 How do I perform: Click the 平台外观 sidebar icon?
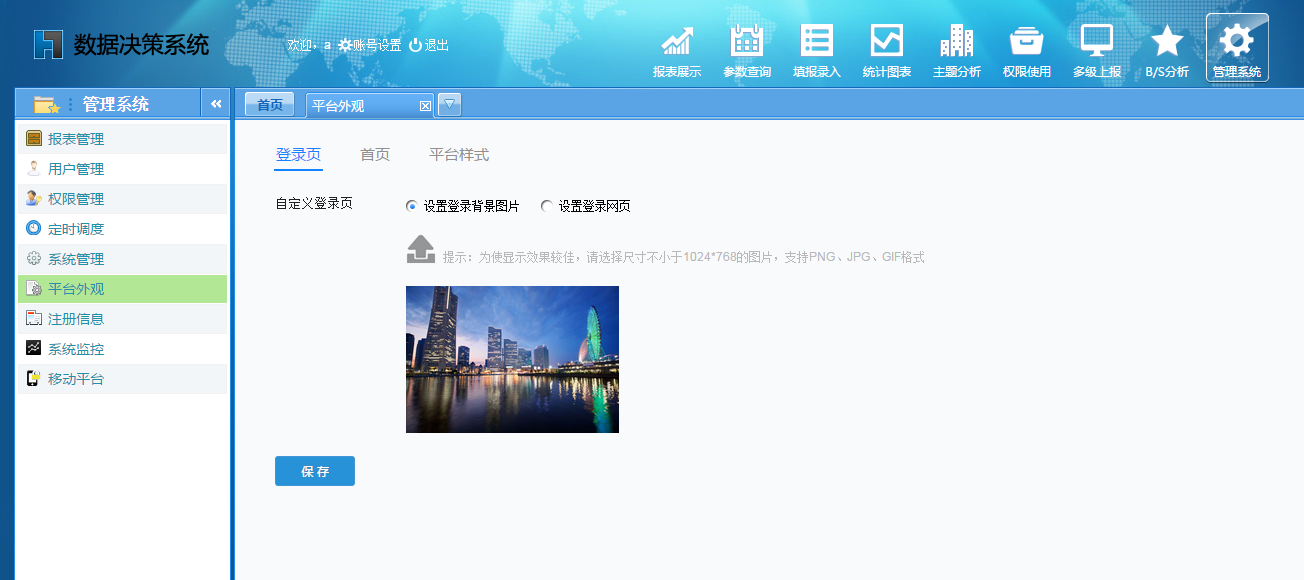[x=34, y=289]
